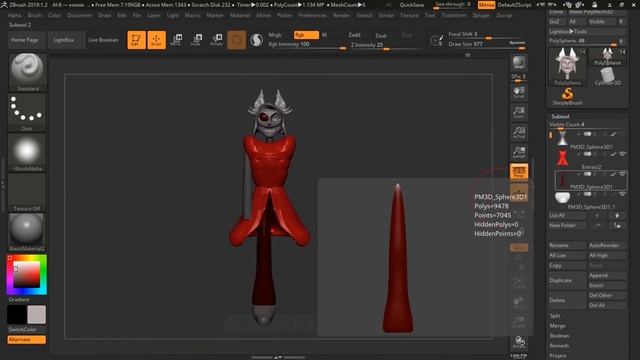
Task: Open the Render menu
Action: 341,15
